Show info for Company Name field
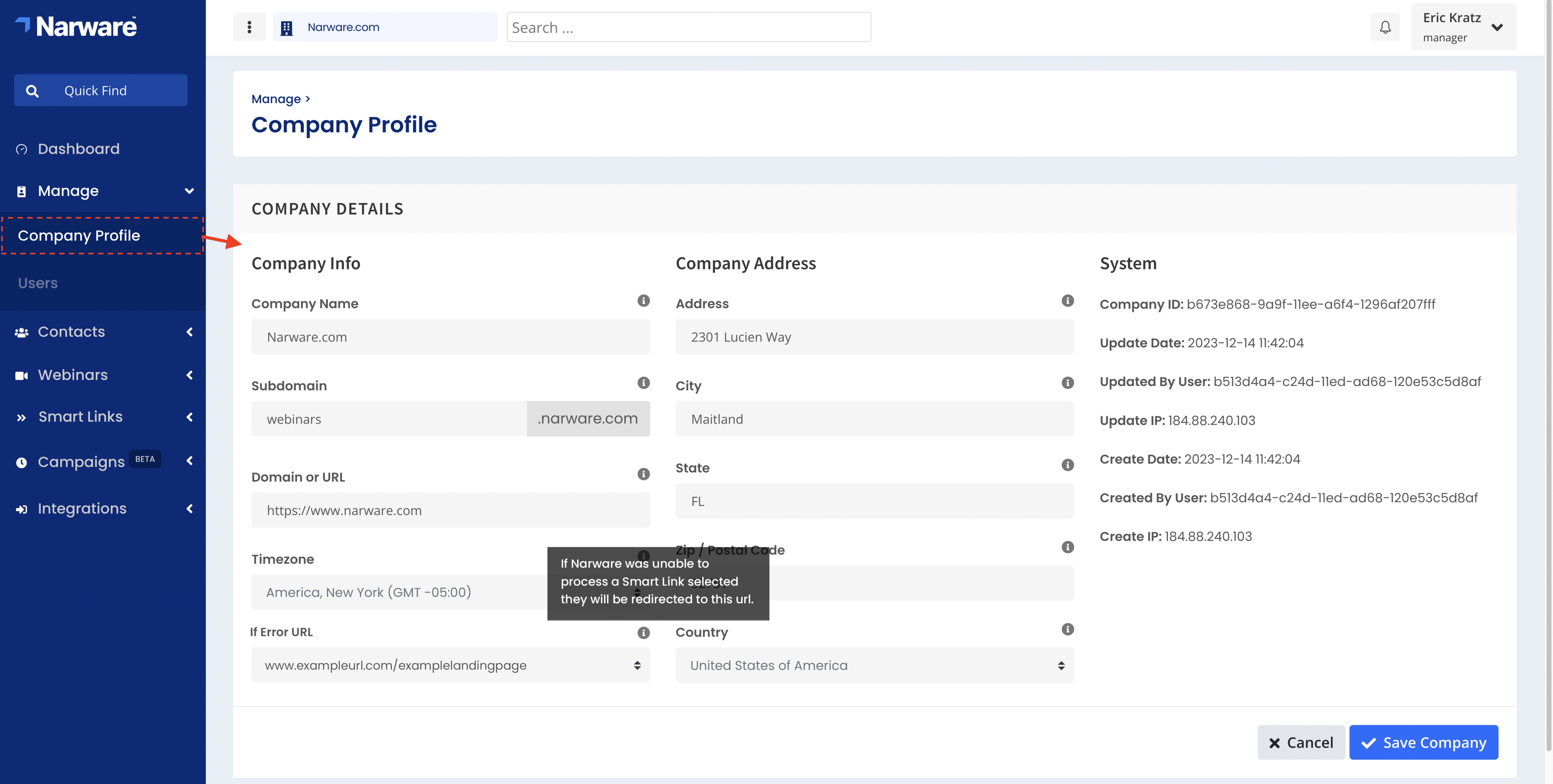Image resolution: width=1553 pixels, height=784 pixels. point(643,300)
